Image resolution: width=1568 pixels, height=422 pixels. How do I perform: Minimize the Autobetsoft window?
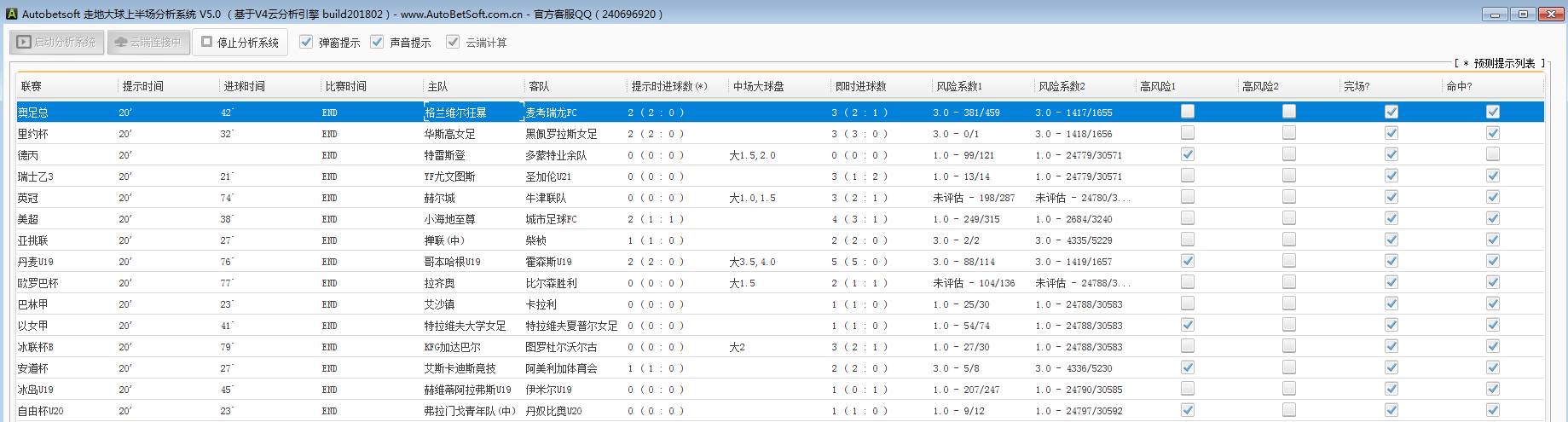[x=1495, y=14]
